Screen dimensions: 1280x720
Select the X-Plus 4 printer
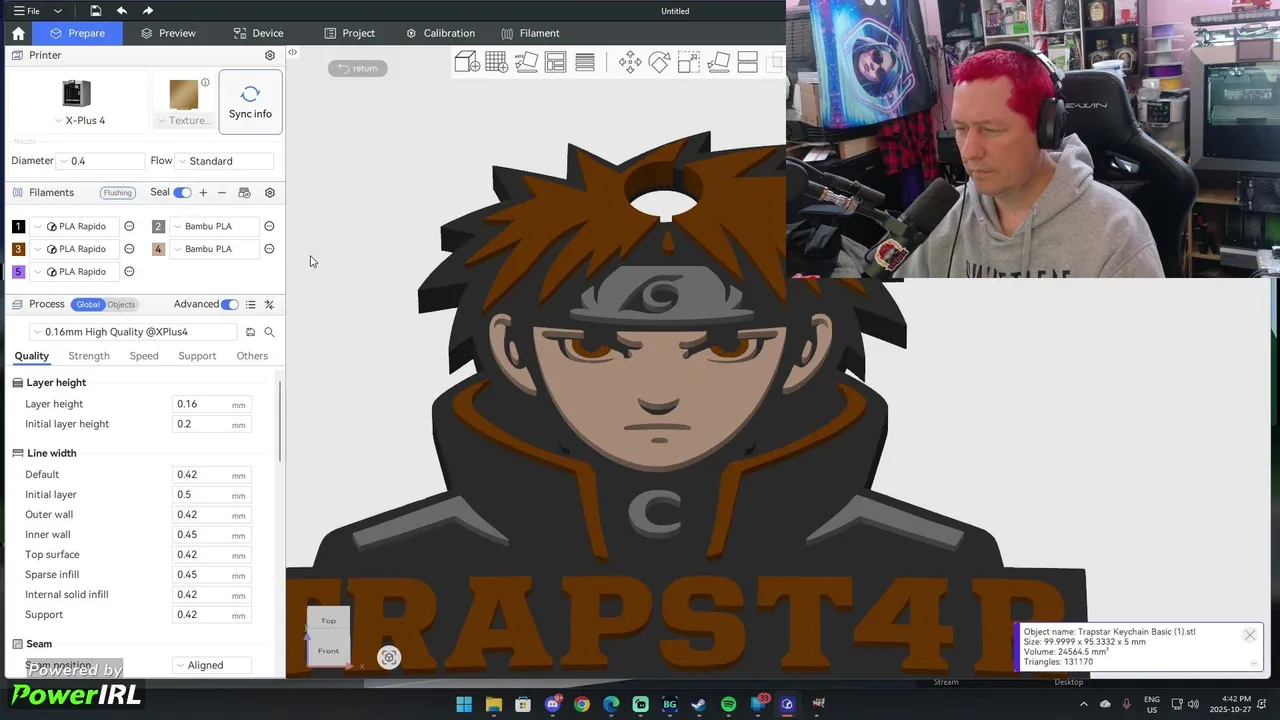[78, 102]
